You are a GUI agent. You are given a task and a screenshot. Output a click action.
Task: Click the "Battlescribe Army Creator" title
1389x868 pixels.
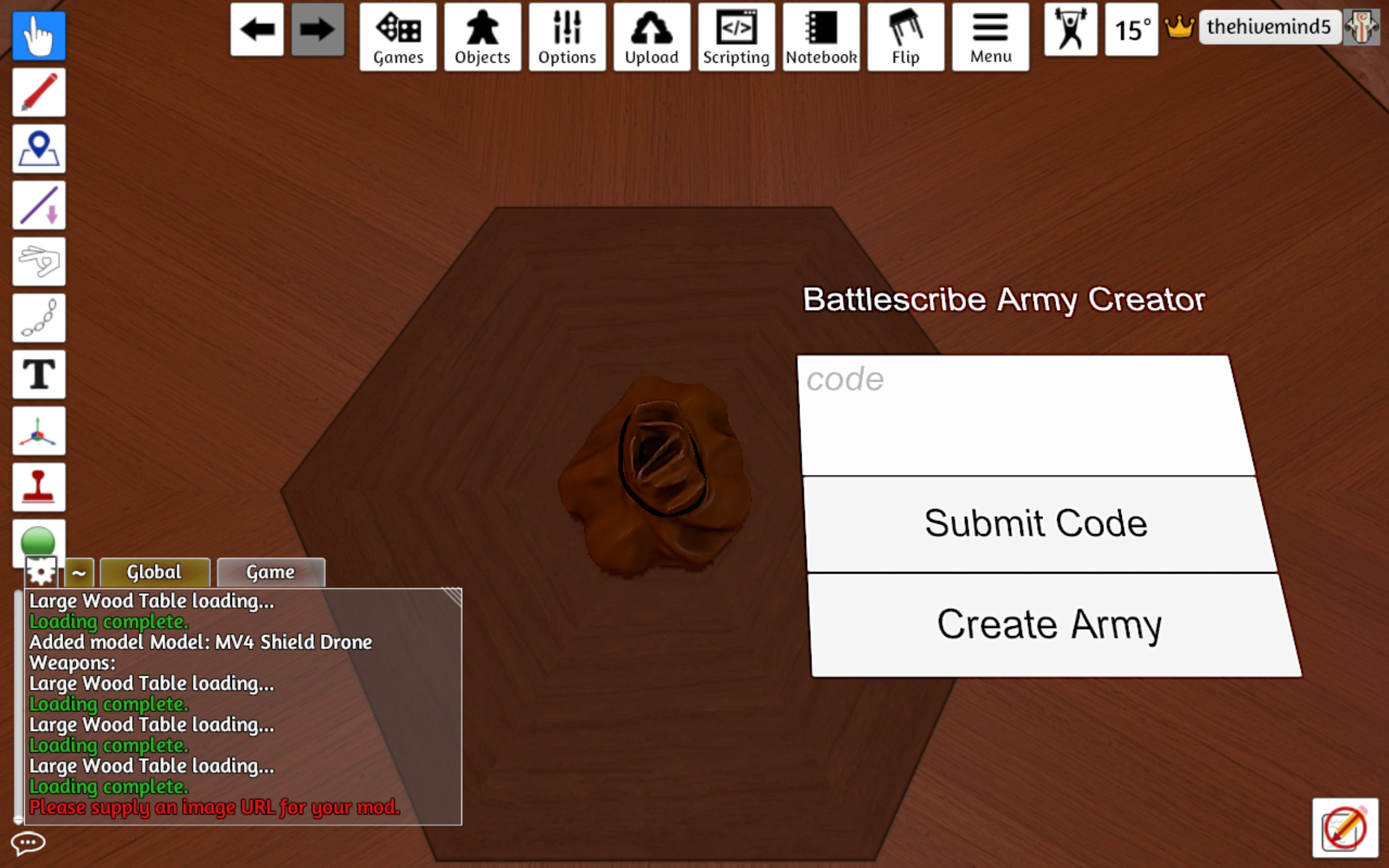(1004, 299)
